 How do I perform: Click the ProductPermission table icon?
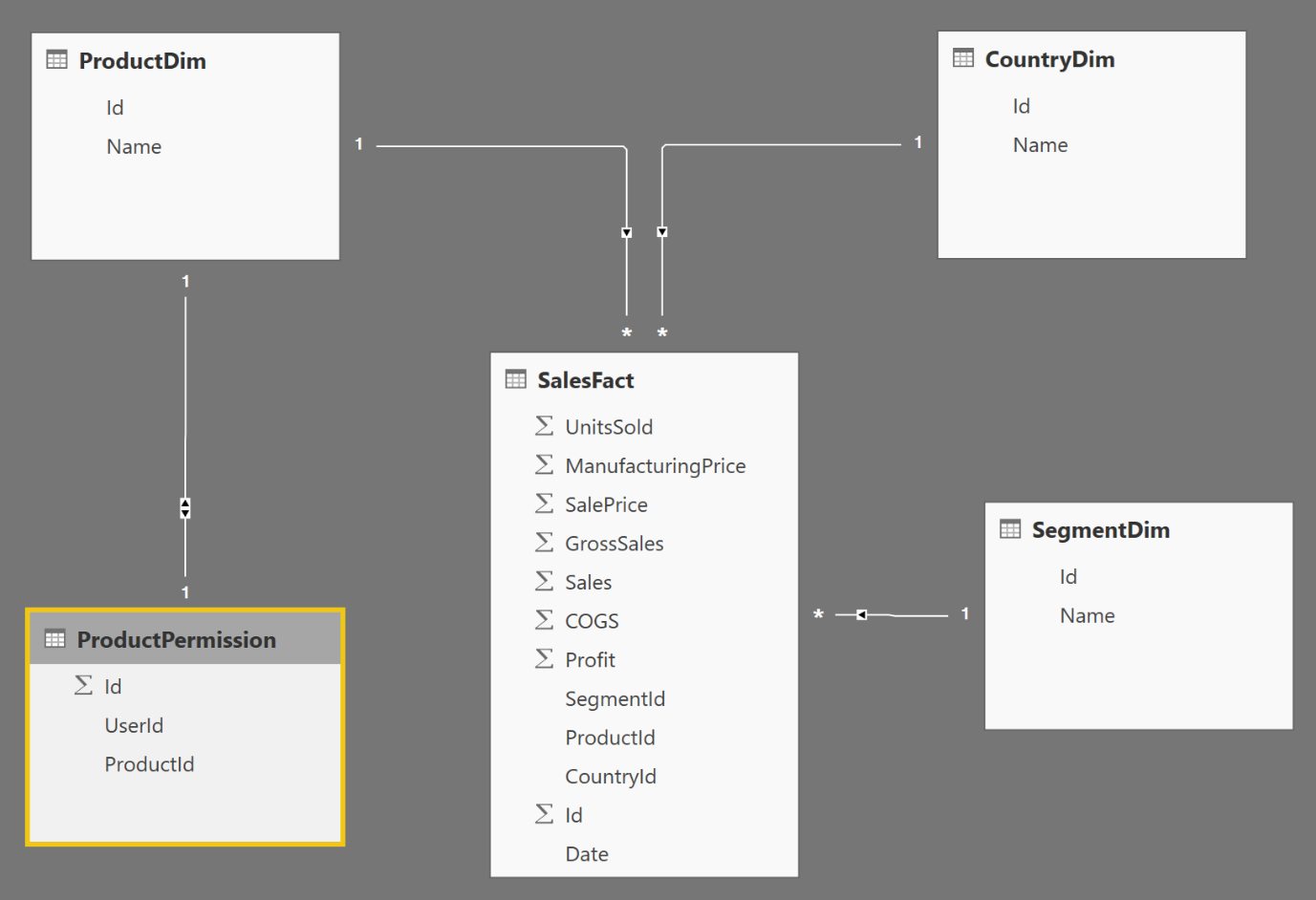[55, 639]
